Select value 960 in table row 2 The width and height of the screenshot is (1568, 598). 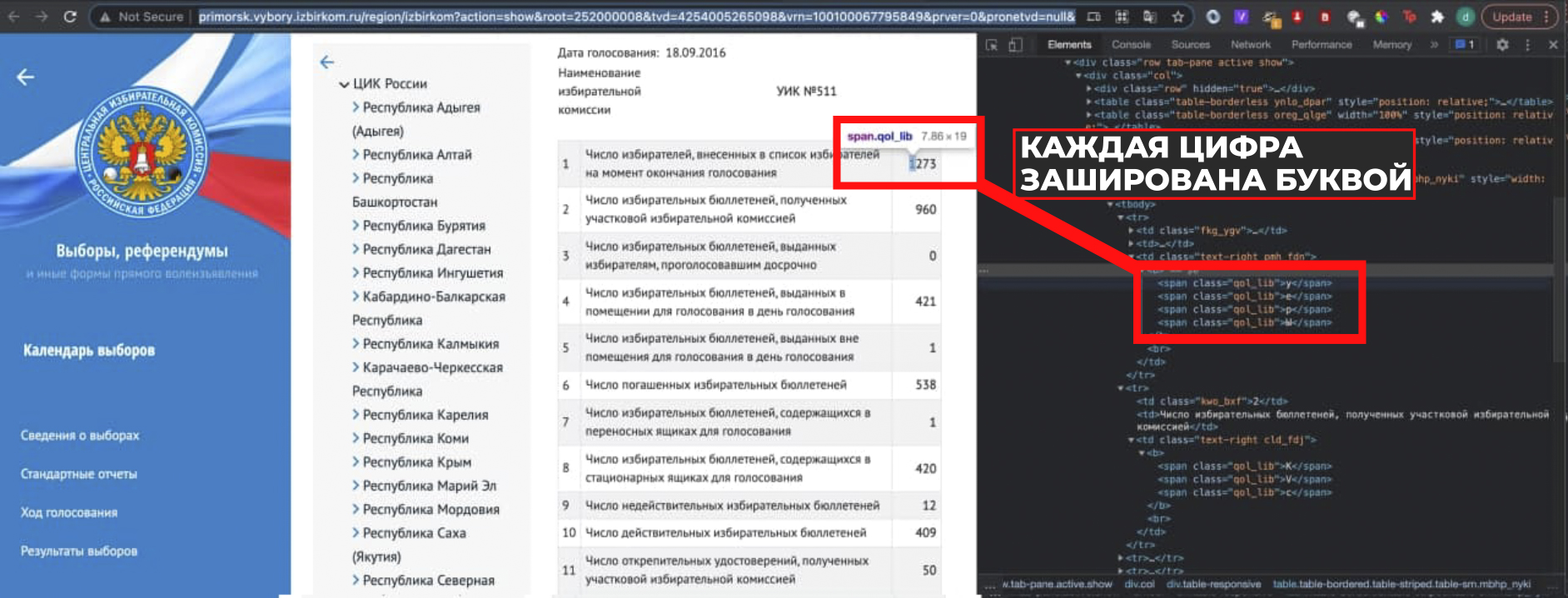pyautogui.click(x=926, y=210)
